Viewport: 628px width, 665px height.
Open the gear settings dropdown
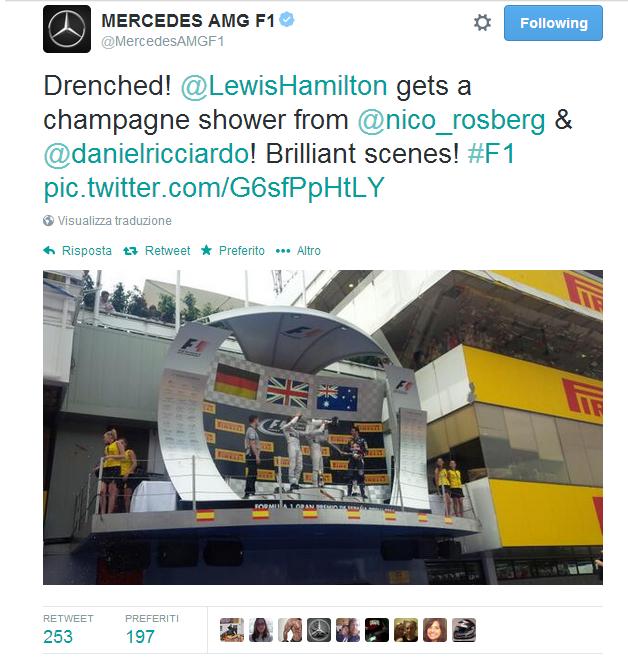(x=482, y=22)
